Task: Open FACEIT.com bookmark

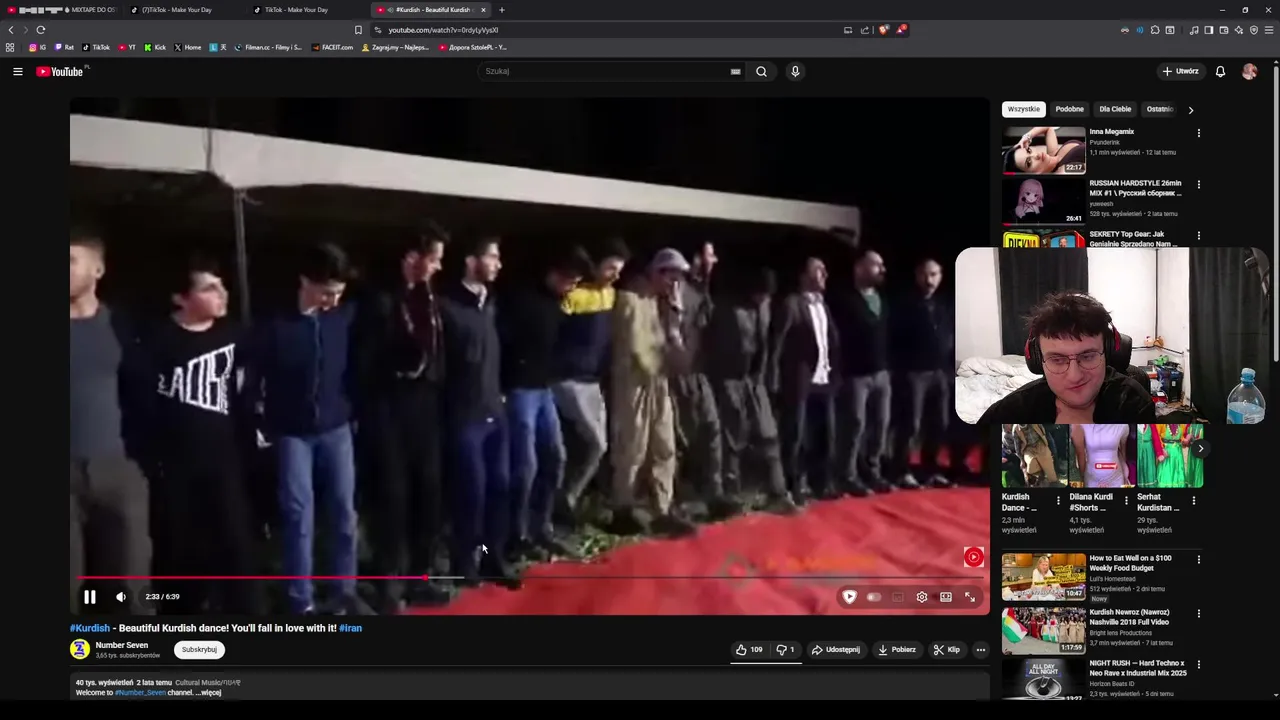Action: [332, 47]
